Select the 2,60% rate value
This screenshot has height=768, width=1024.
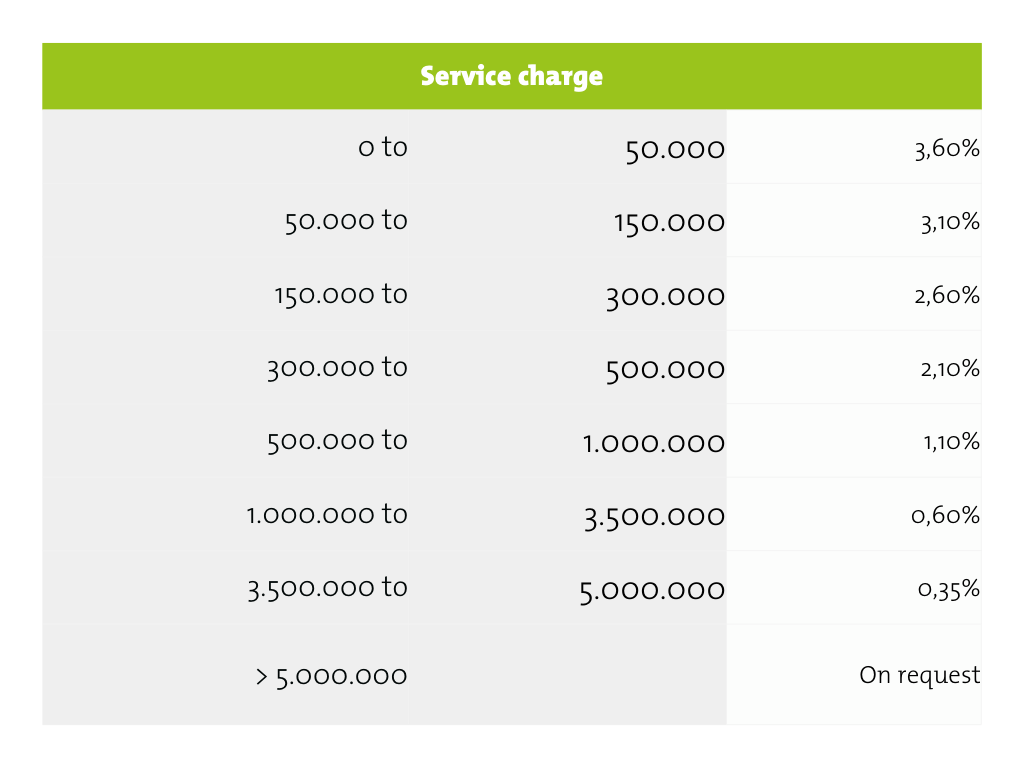coord(948,296)
